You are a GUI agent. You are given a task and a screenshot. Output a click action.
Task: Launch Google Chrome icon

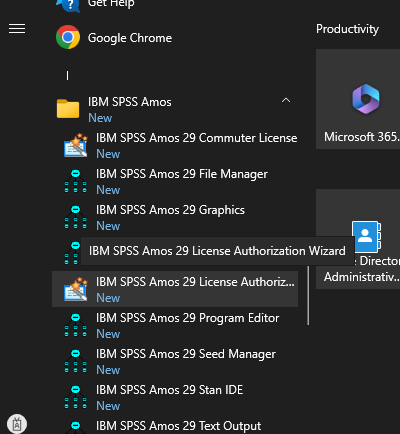coord(68,37)
